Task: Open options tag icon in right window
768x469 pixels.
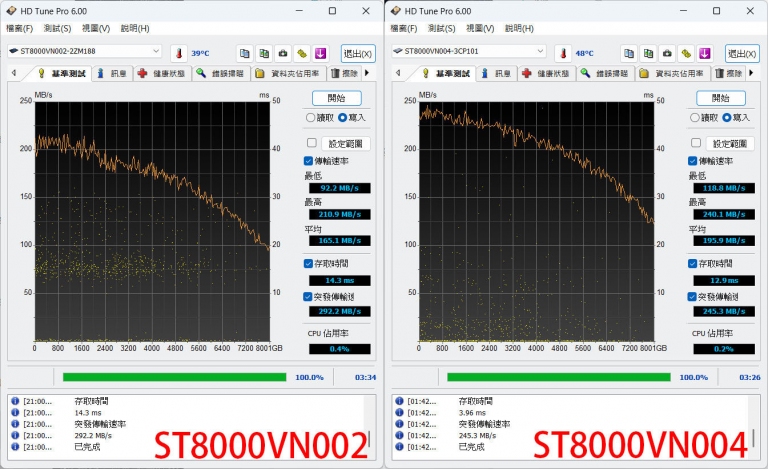Action: pos(686,53)
